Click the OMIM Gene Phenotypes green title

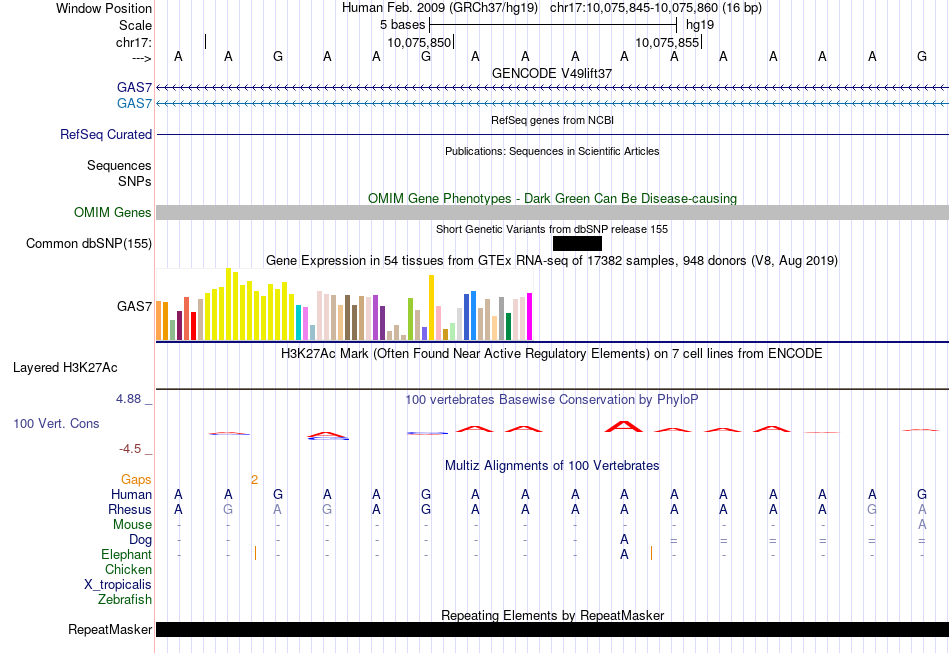tap(553, 198)
